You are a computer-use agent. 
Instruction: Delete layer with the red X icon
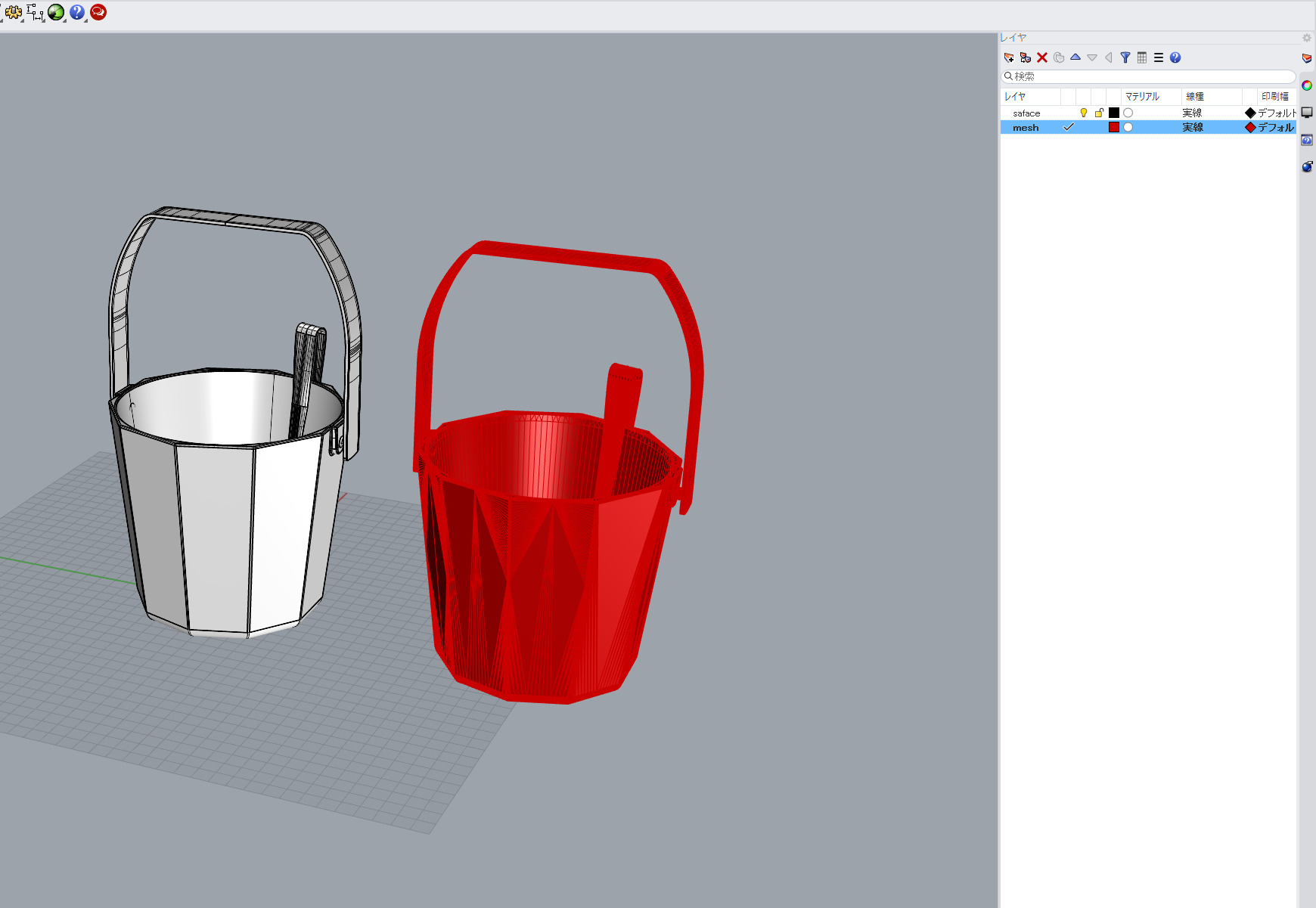point(1042,57)
